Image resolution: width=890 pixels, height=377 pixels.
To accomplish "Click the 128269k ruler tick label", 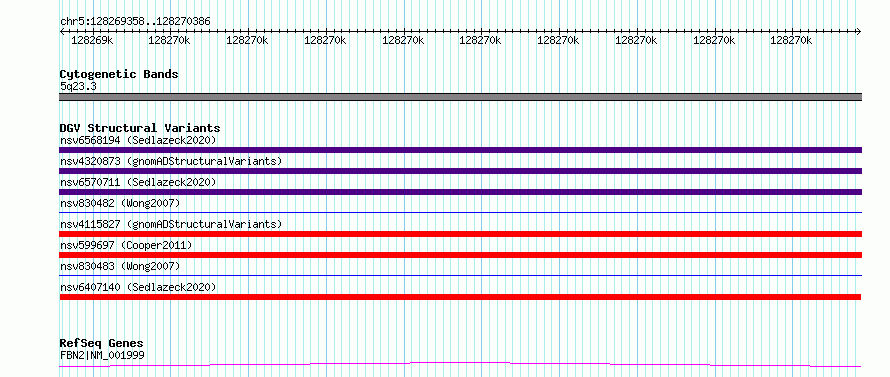I will tap(92, 40).
